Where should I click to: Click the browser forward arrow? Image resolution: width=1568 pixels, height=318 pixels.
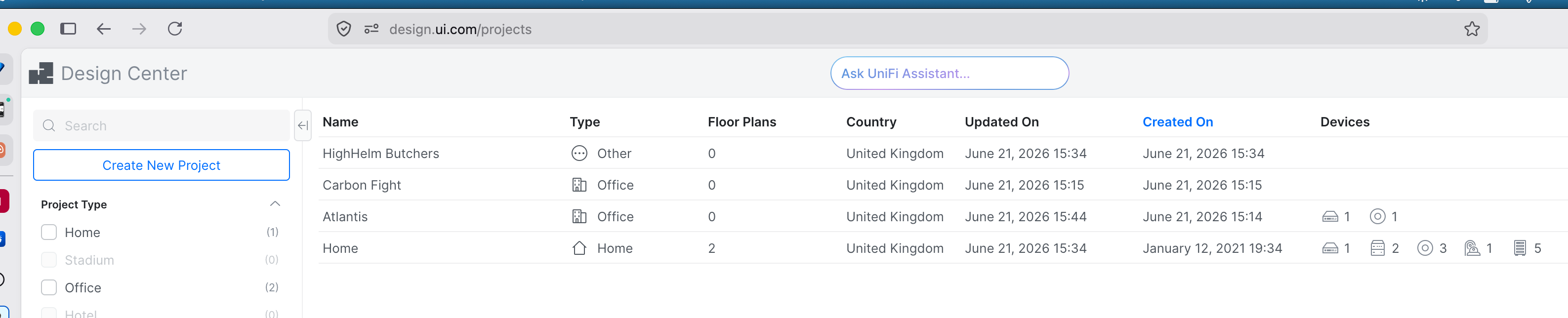click(139, 29)
